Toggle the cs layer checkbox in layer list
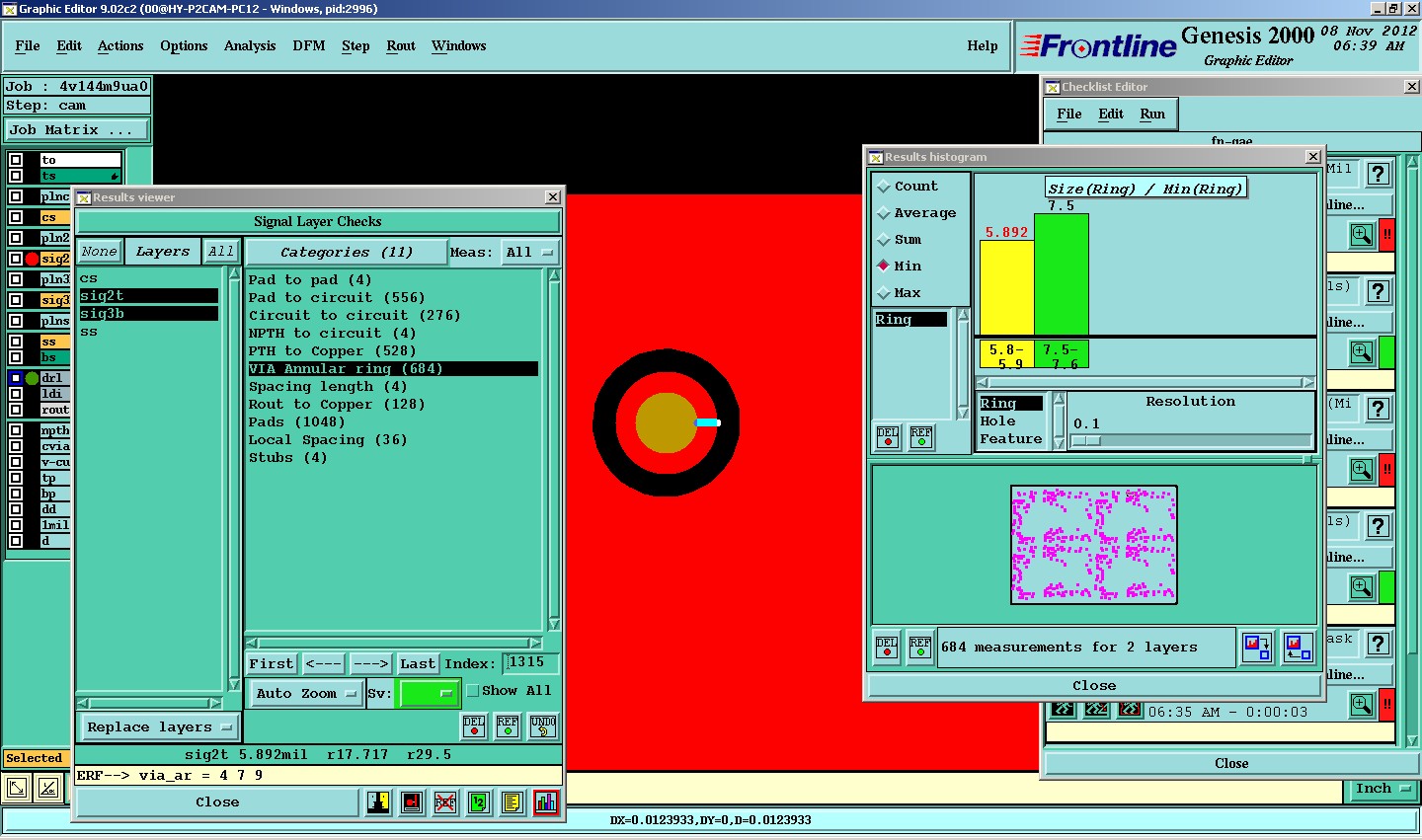The width and height of the screenshot is (1422, 840). 16,217
